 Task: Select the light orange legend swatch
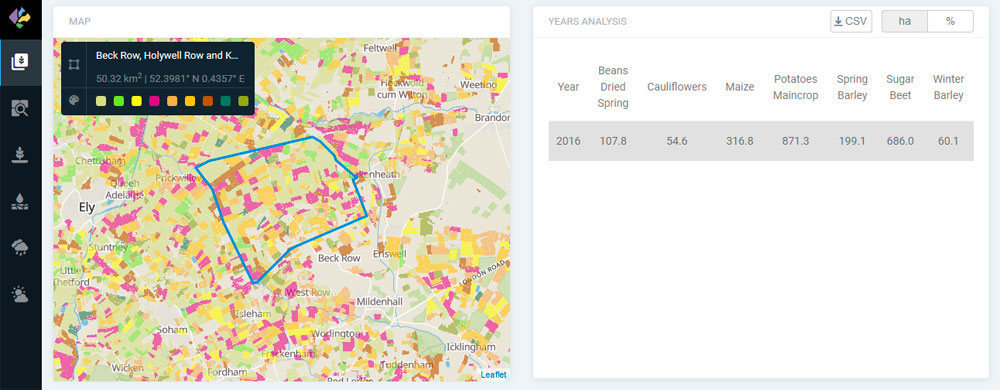tap(172, 101)
